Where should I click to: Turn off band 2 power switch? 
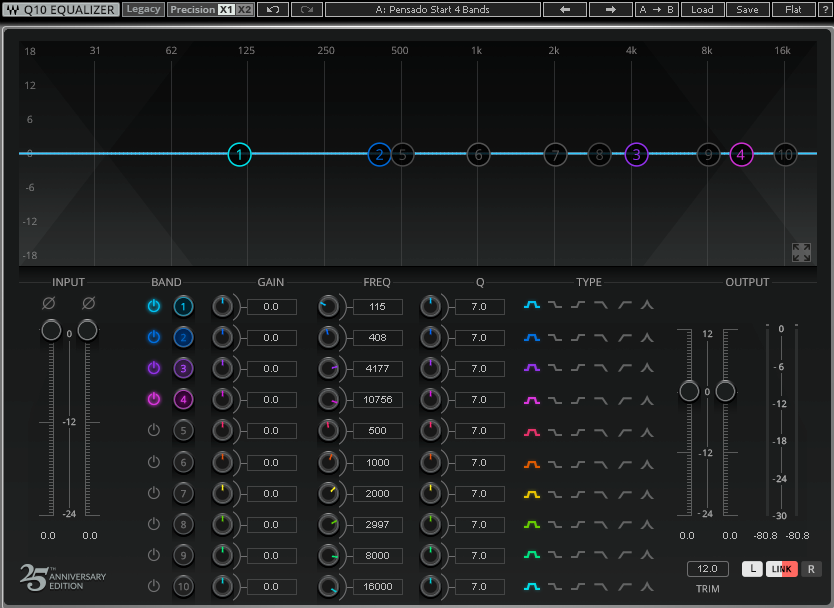click(154, 337)
